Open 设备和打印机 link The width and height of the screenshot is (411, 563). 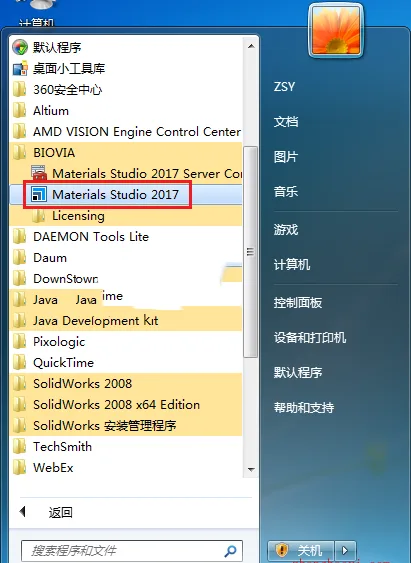(310, 338)
